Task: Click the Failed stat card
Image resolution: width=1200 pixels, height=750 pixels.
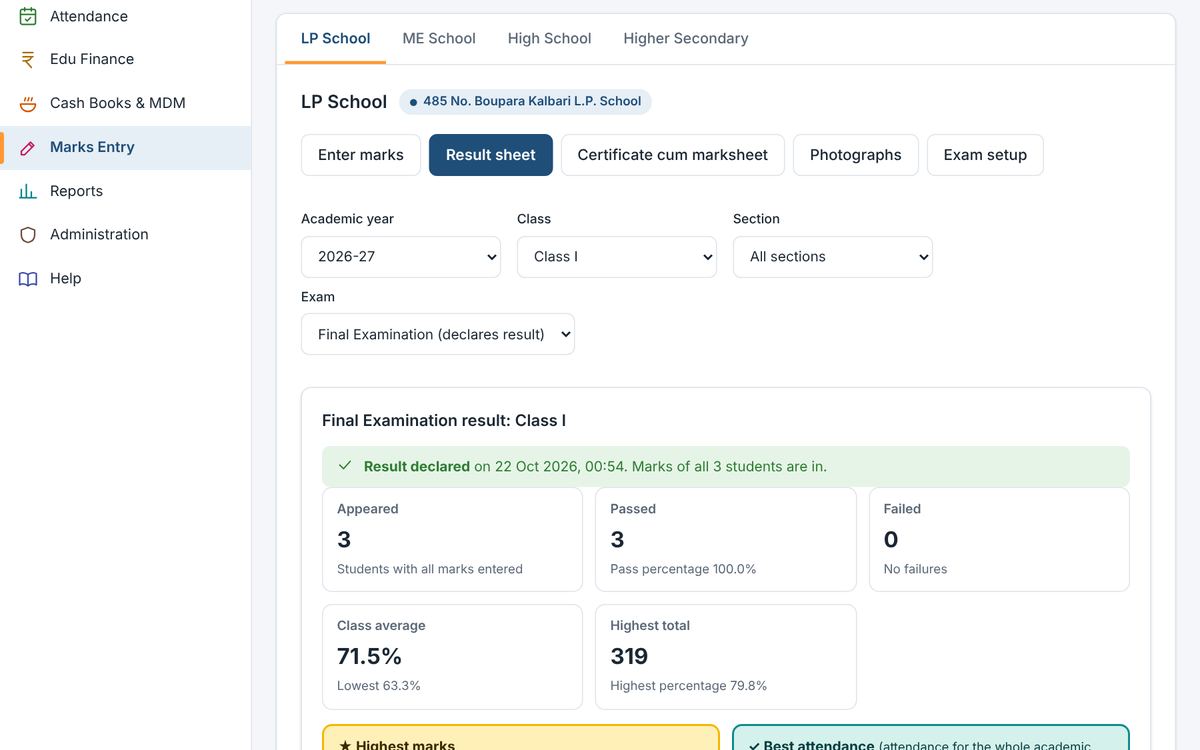Action: (x=999, y=539)
